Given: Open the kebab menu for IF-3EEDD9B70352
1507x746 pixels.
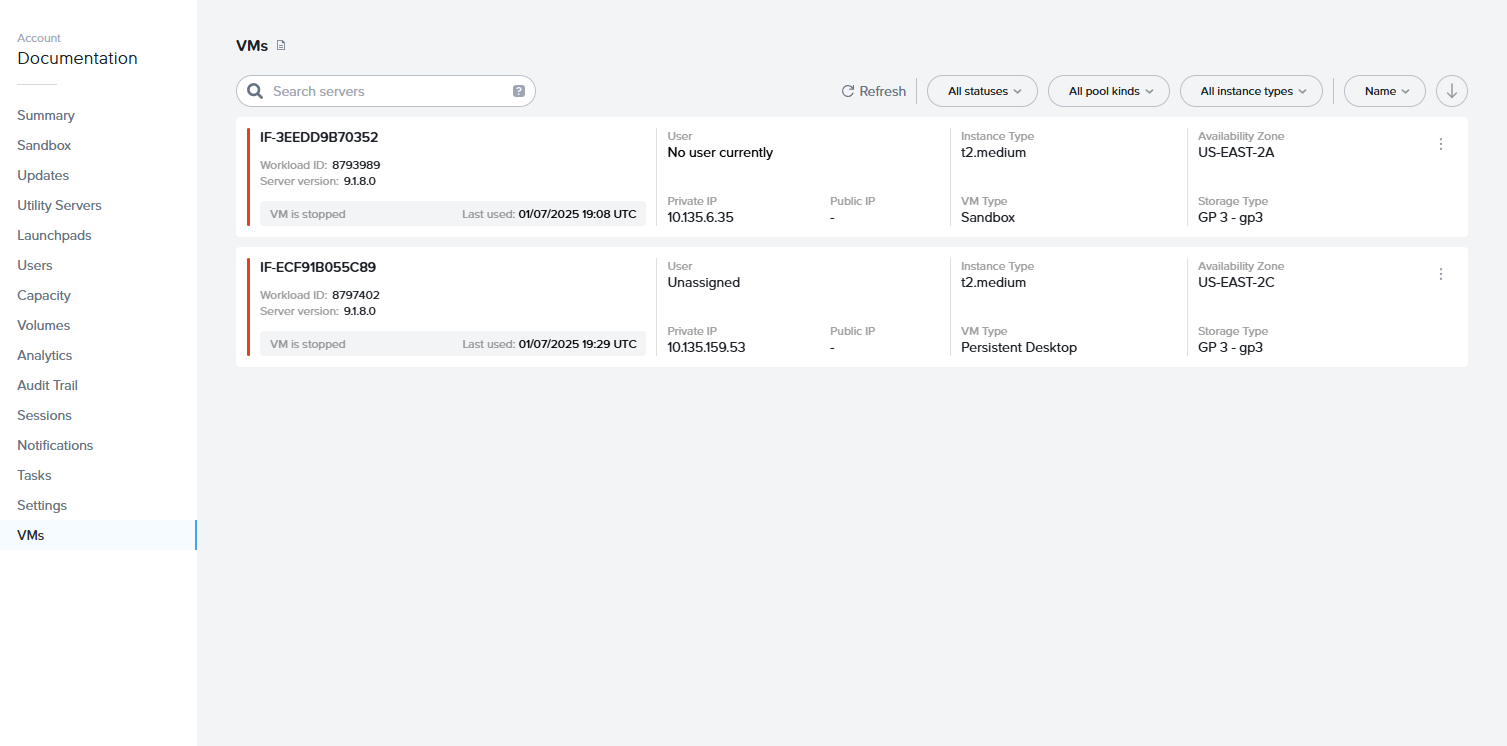Looking at the screenshot, I should coord(1440,143).
